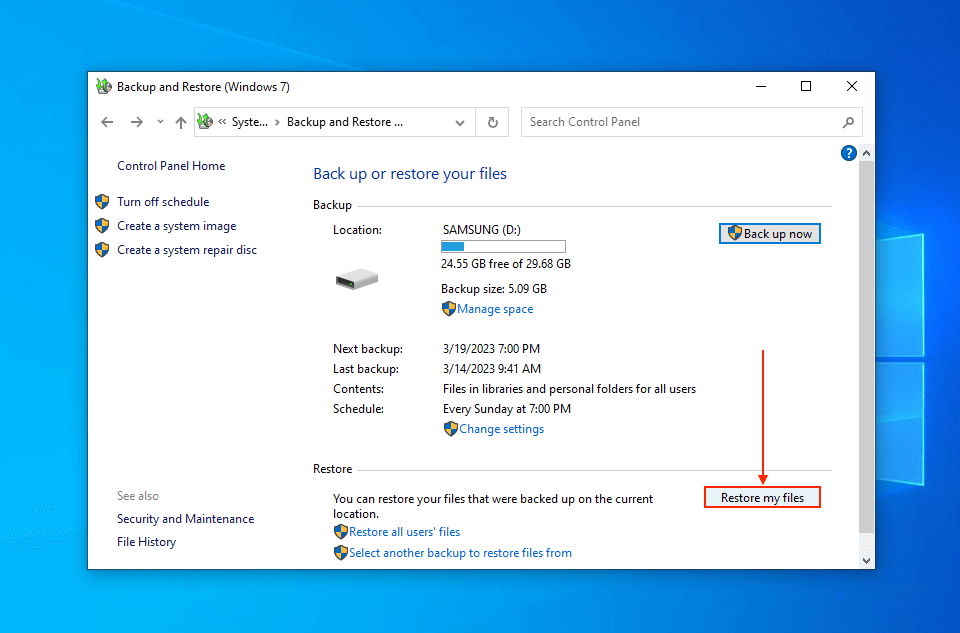Click the disk space usage bar
Viewport: 960px width, 633px height.
503,246
